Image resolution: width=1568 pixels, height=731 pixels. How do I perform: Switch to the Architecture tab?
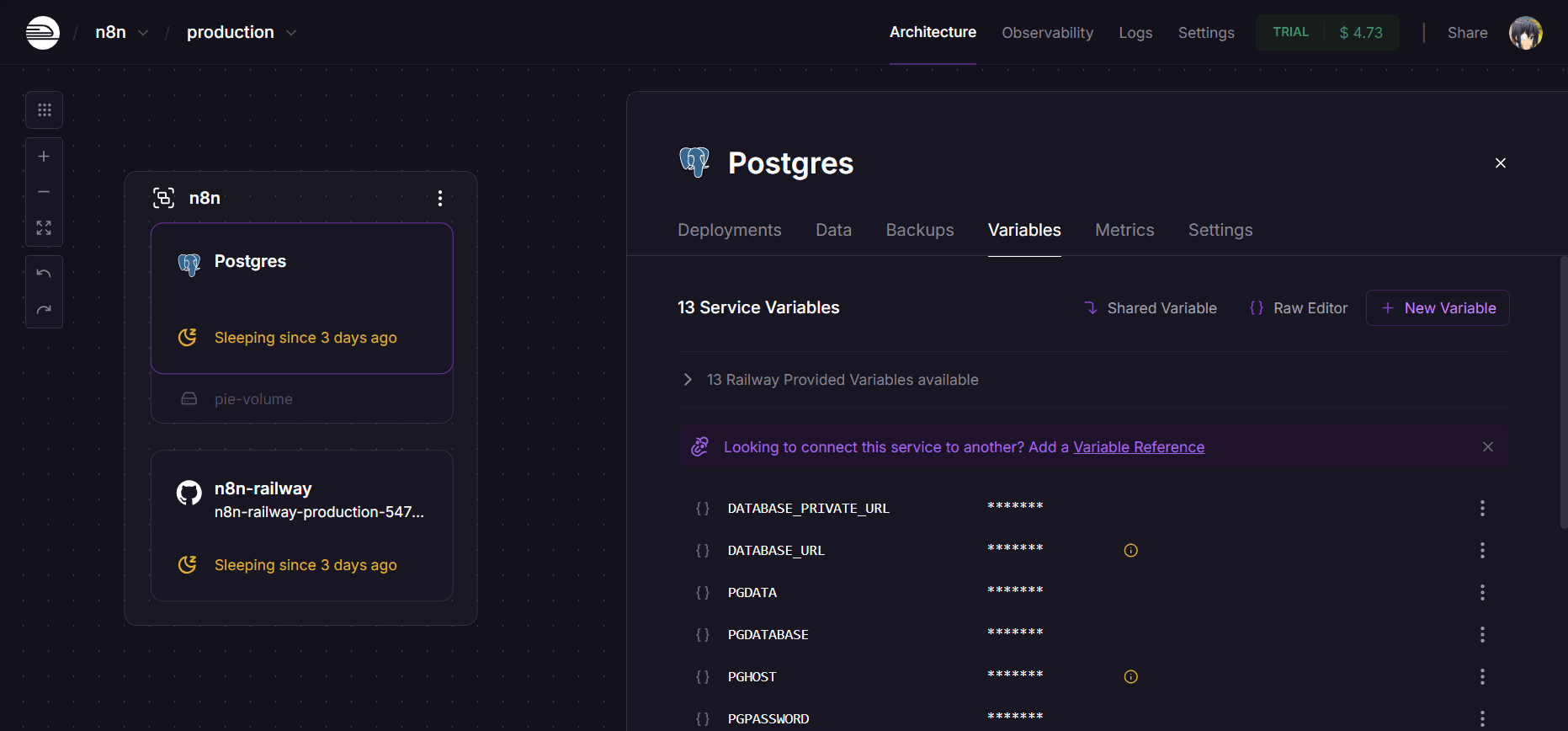tap(933, 32)
